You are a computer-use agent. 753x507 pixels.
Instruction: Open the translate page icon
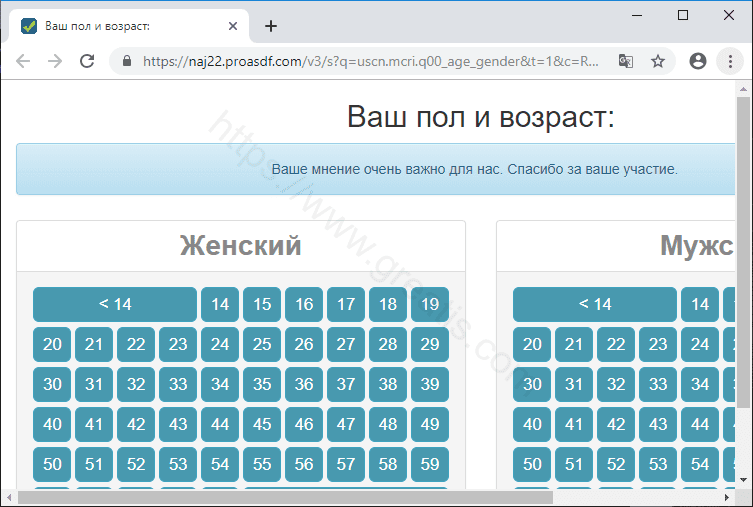pyautogui.click(x=625, y=61)
